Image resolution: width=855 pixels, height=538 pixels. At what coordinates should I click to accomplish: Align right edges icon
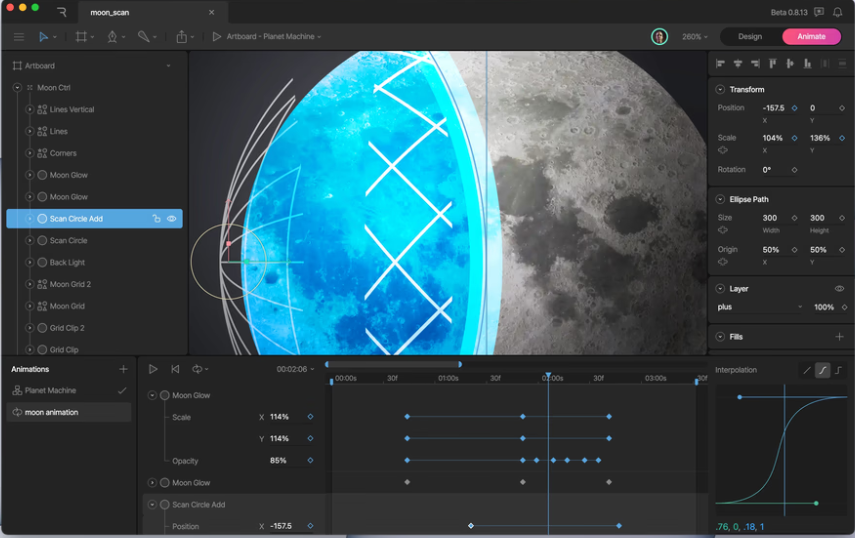pos(755,64)
